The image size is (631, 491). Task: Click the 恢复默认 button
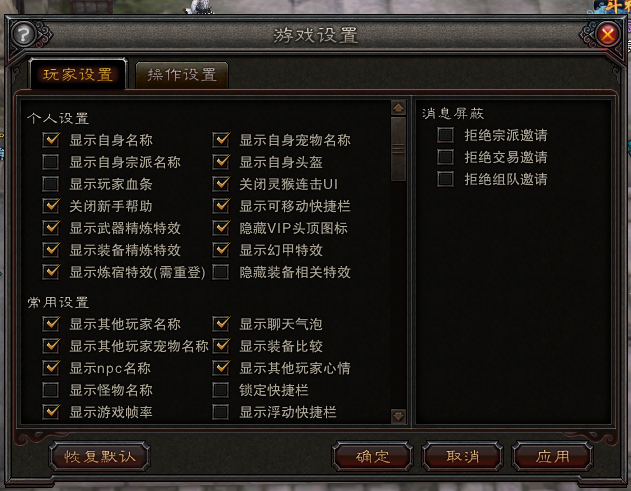99,456
